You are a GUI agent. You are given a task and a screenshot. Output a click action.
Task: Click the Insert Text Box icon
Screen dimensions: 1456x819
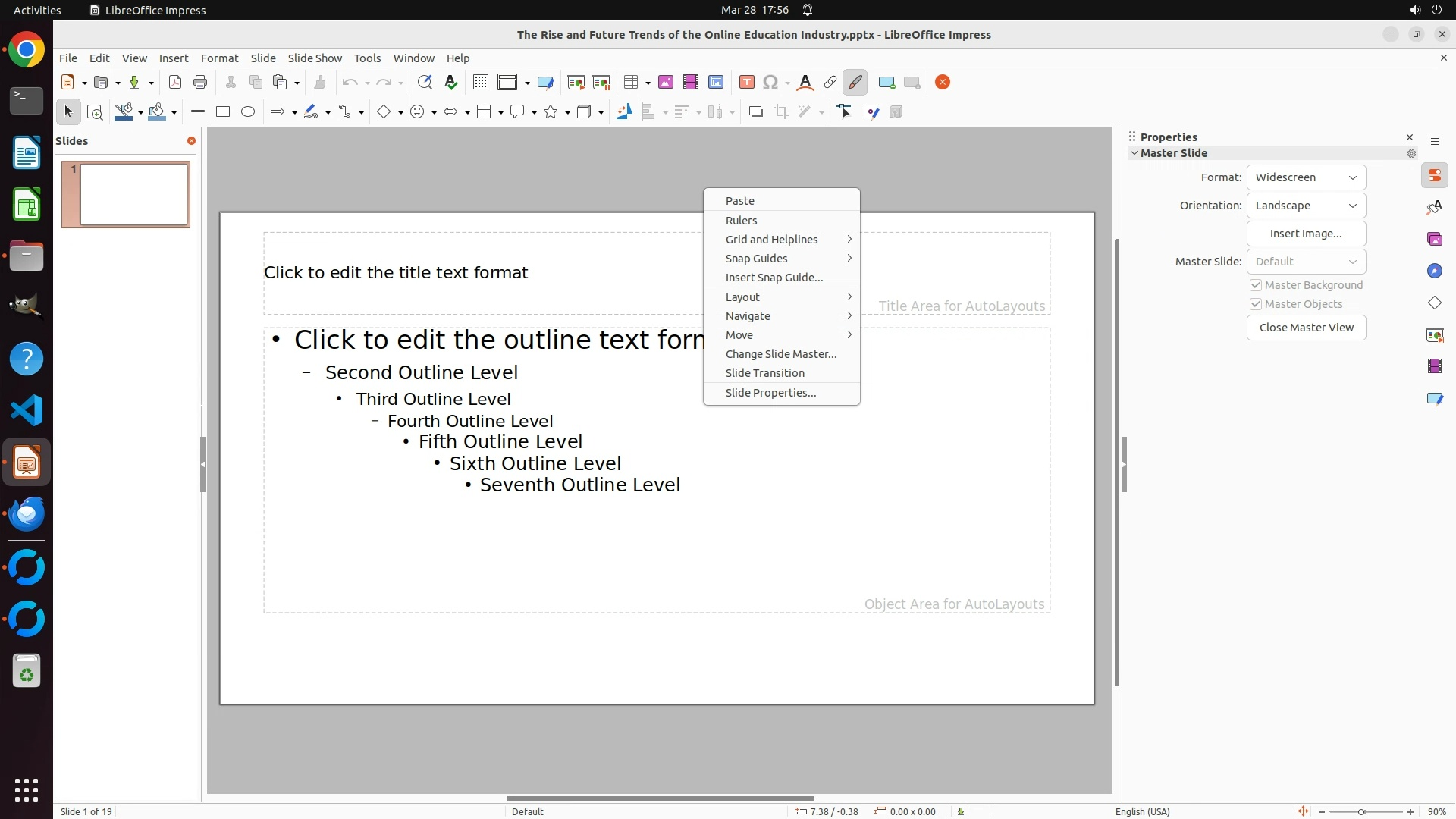coord(746,83)
